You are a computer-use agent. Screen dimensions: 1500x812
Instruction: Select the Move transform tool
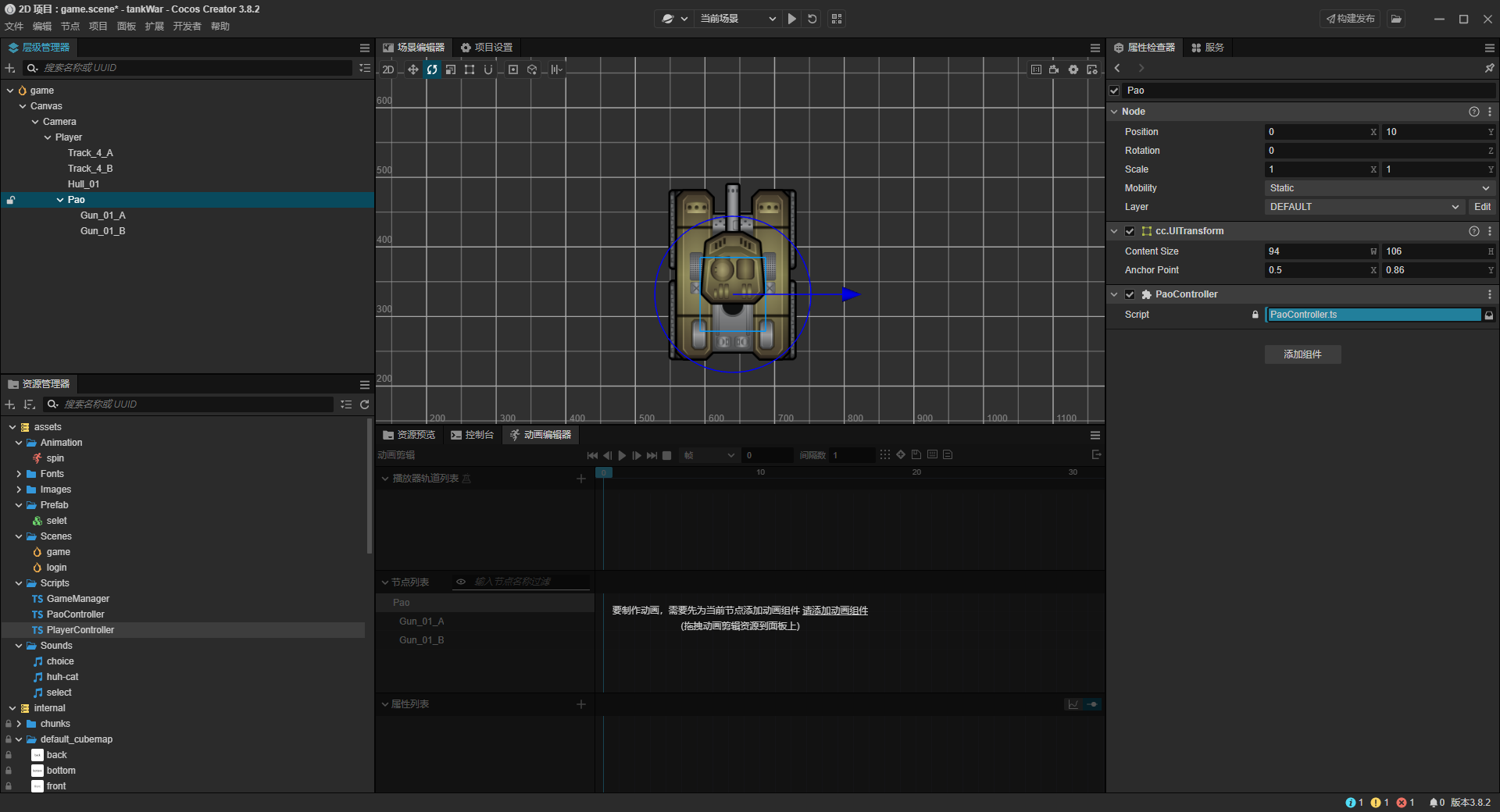coord(412,69)
